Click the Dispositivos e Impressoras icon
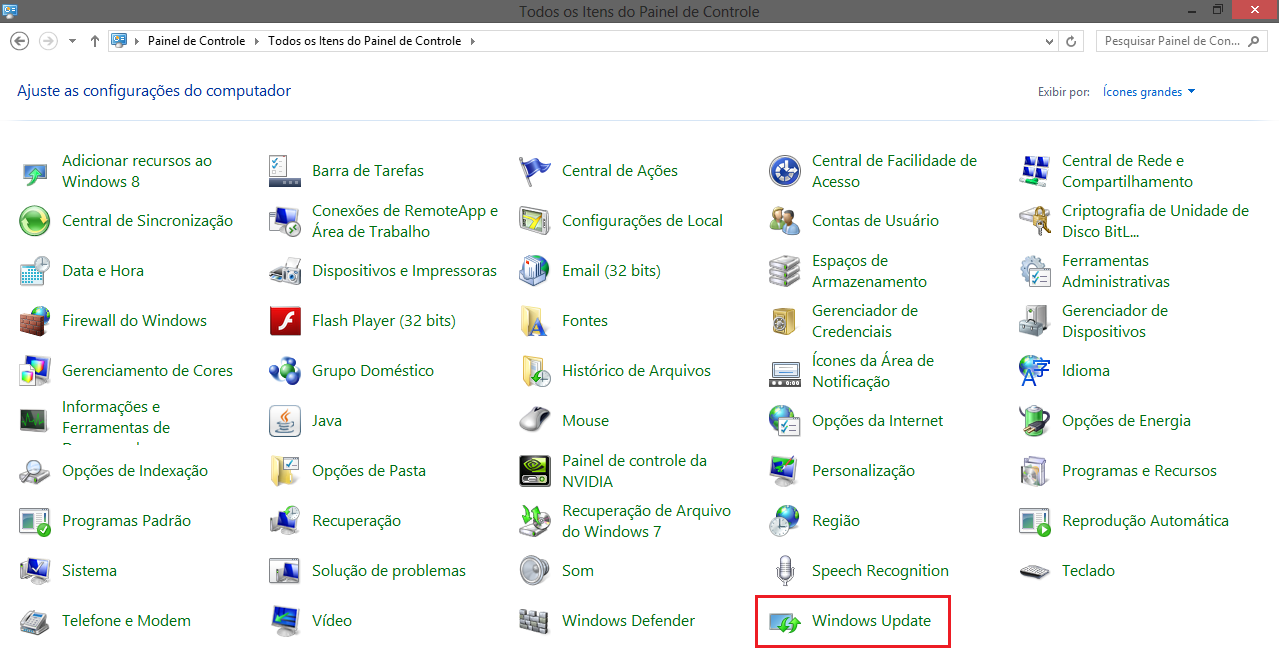This screenshot has width=1279, height=671. click(x=285, y=271)
